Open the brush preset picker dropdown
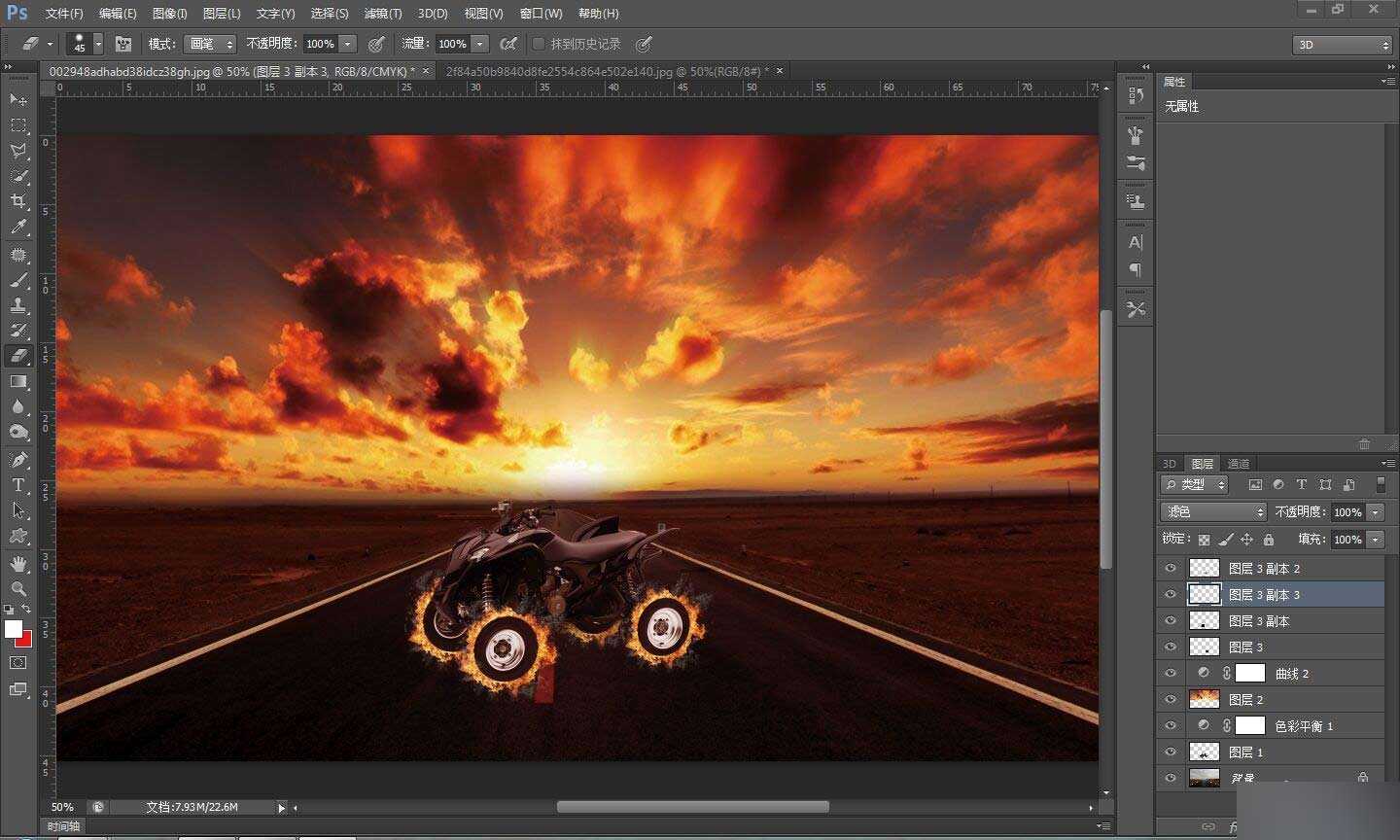The width and height of the screenshot is (1400, 840). point(98,44)
